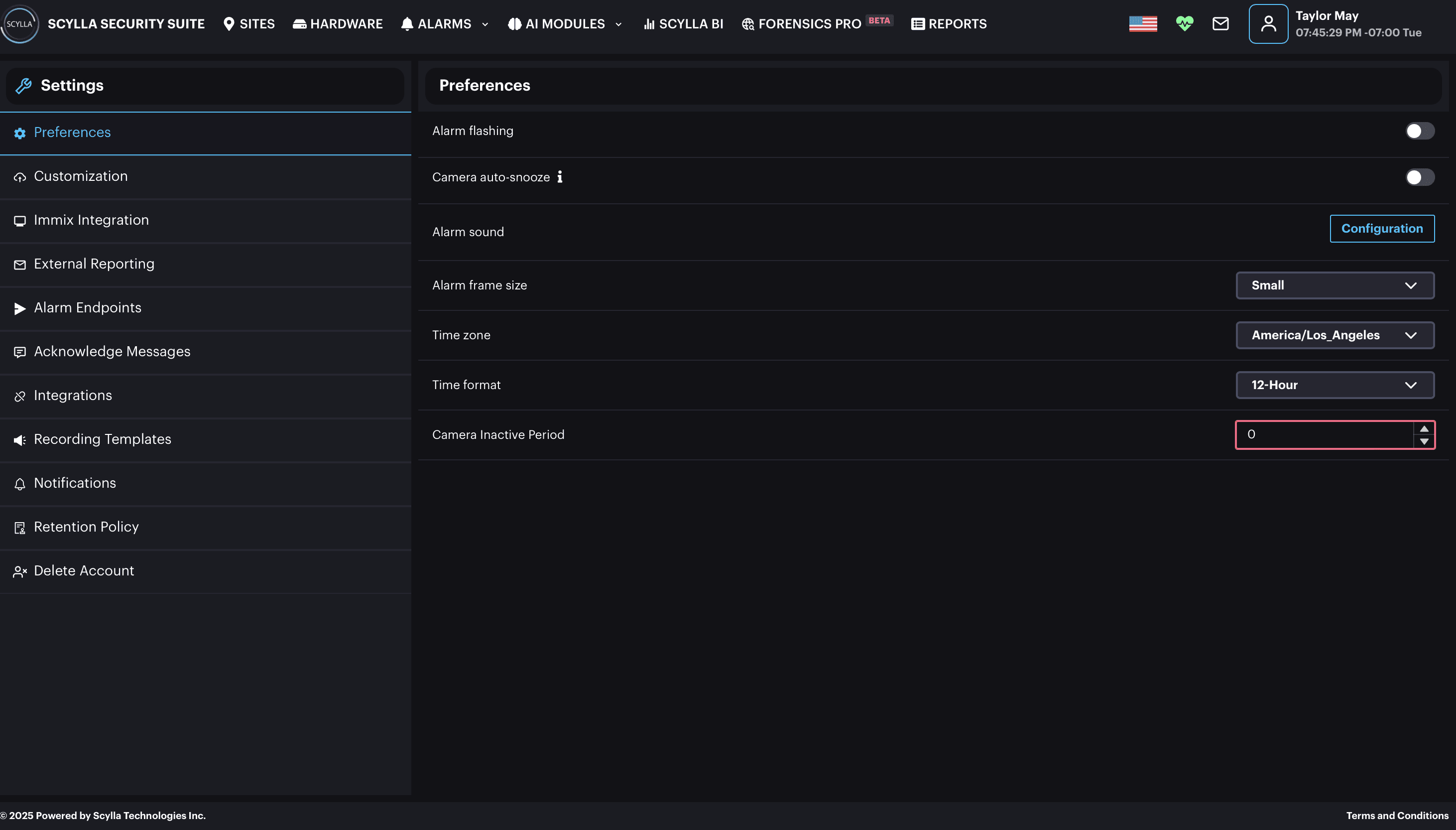Click the Alarm Endpoints send icon
Image resolution: width=1456 pixels, height=830 pixels.
(x=20, y=308)
